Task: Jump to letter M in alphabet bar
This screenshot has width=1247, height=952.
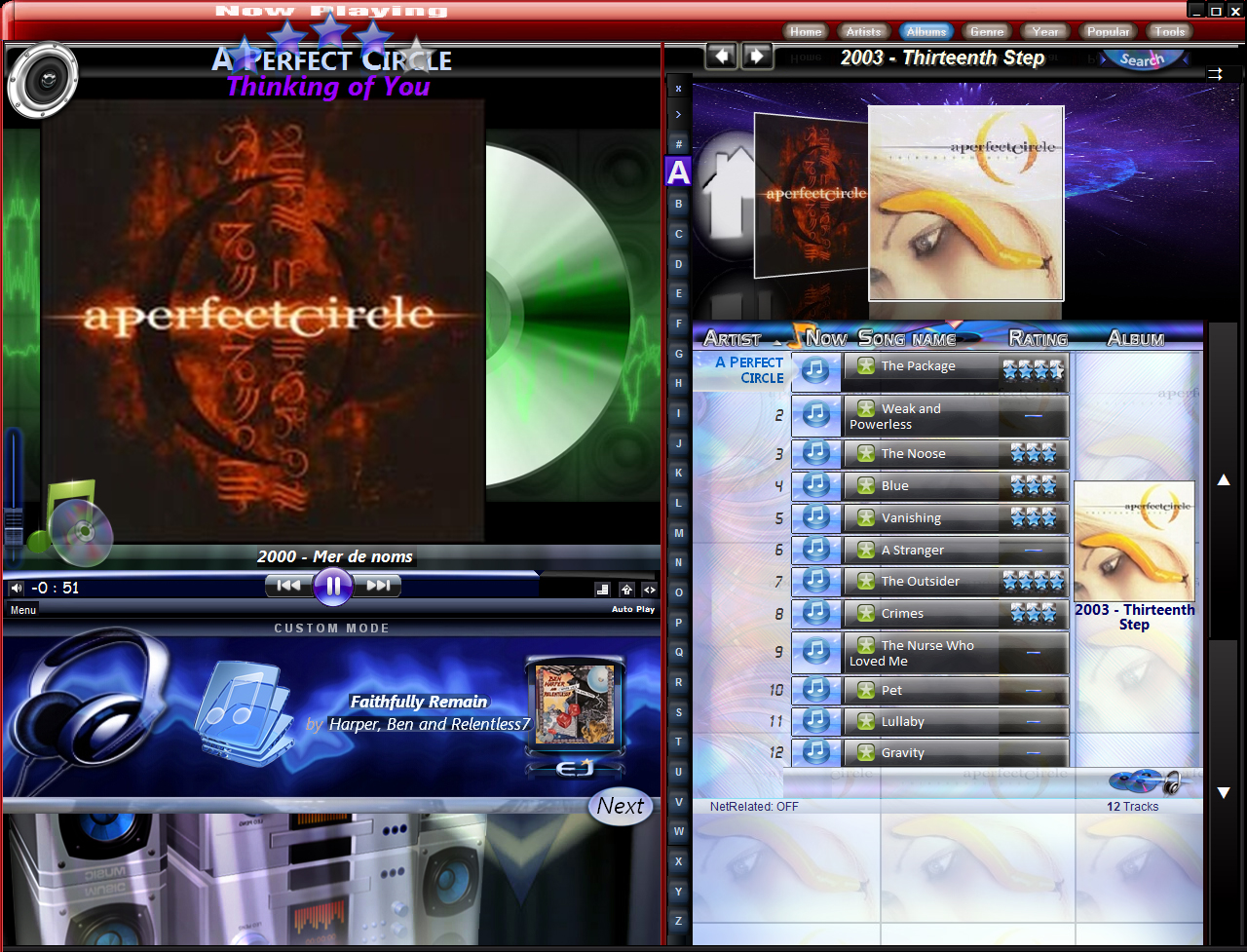Action: point(678,533)
